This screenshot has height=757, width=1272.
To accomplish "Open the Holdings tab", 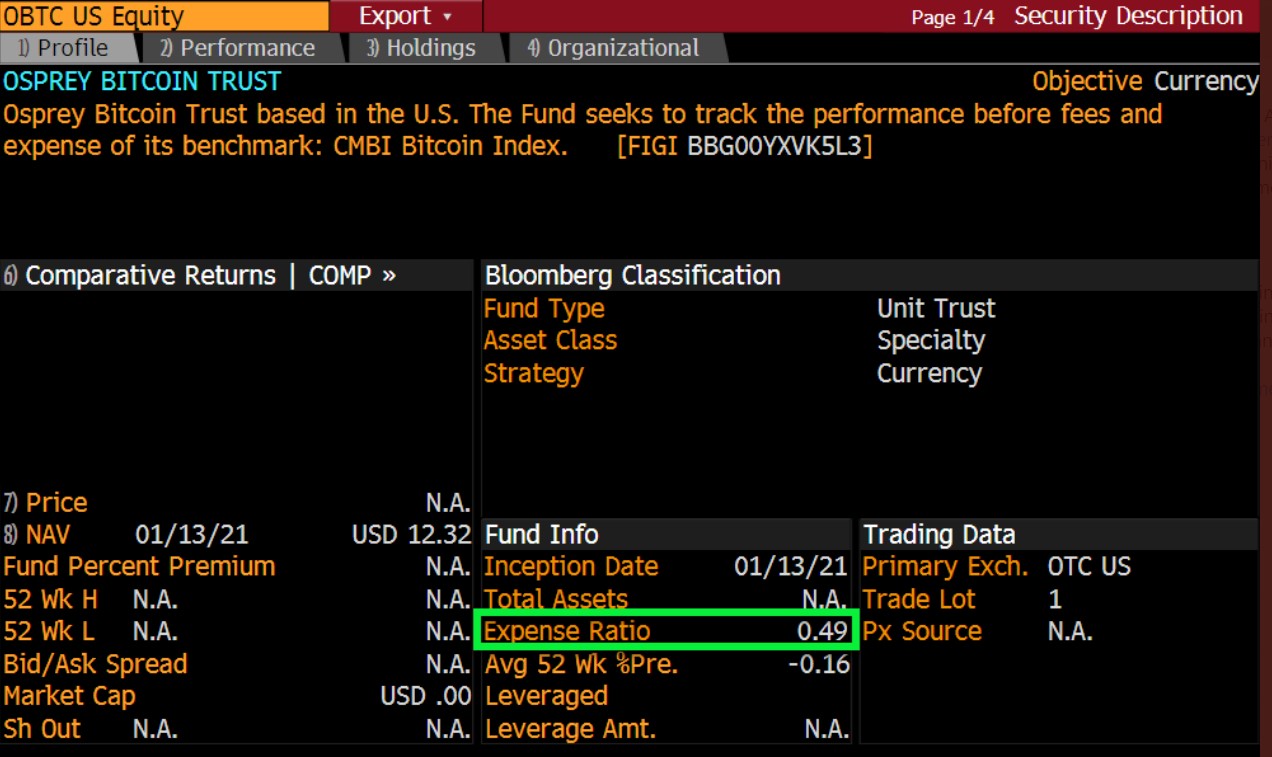I will 420,47.
